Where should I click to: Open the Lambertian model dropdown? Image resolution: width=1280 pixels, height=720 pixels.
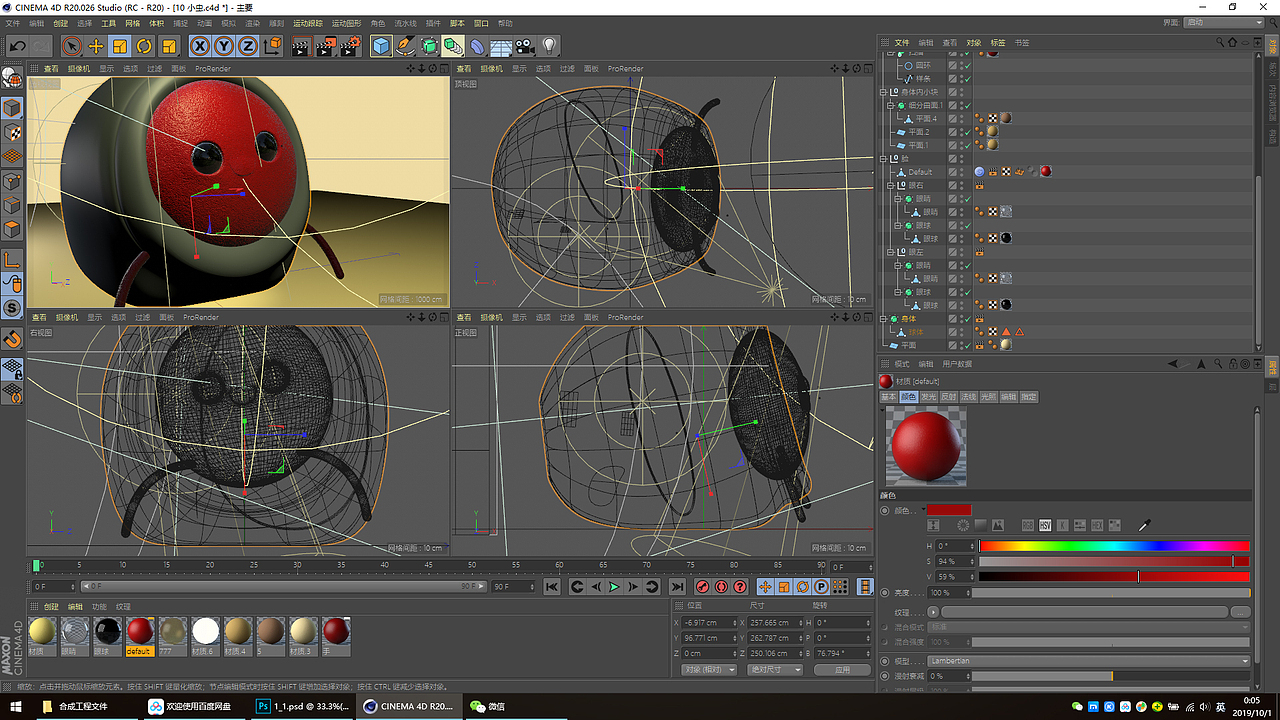pyautogui.click(x=1088, y=661)
